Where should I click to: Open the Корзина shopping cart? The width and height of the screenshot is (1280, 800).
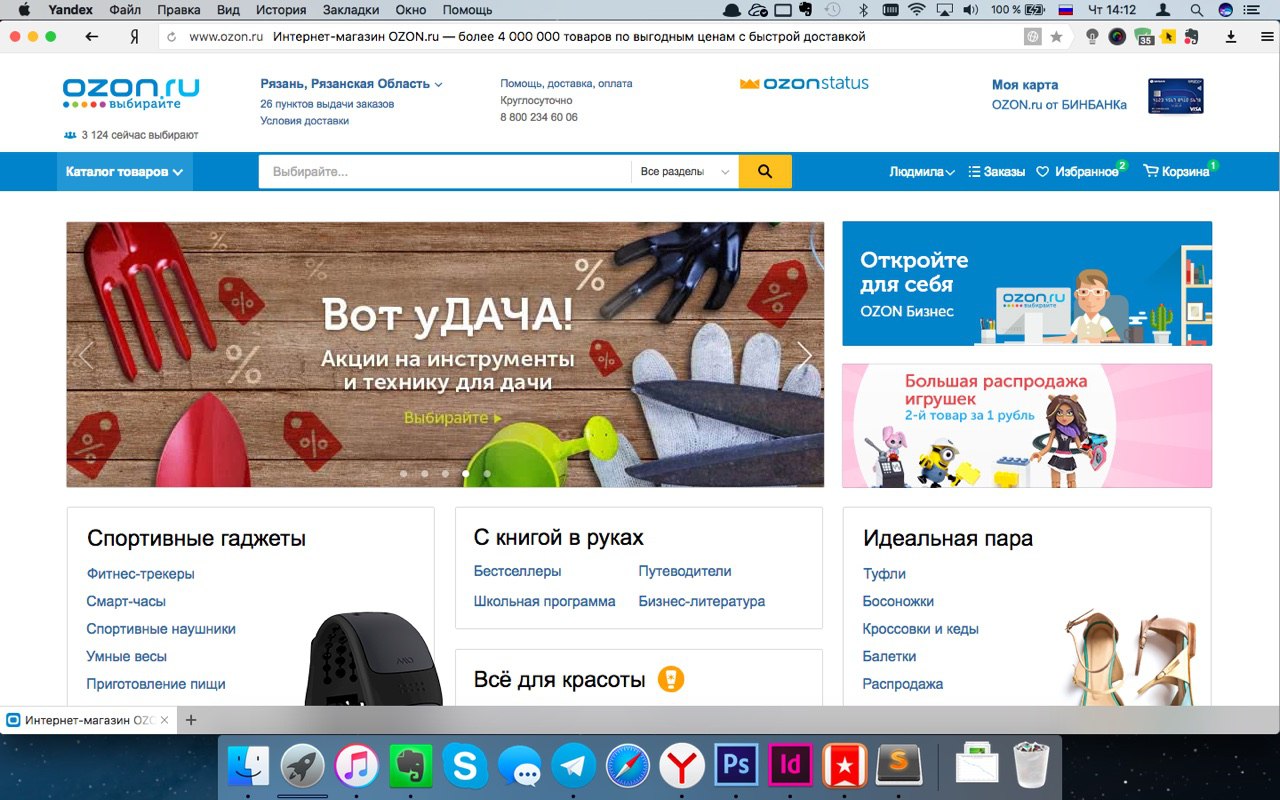click(x=1177, y=172)
